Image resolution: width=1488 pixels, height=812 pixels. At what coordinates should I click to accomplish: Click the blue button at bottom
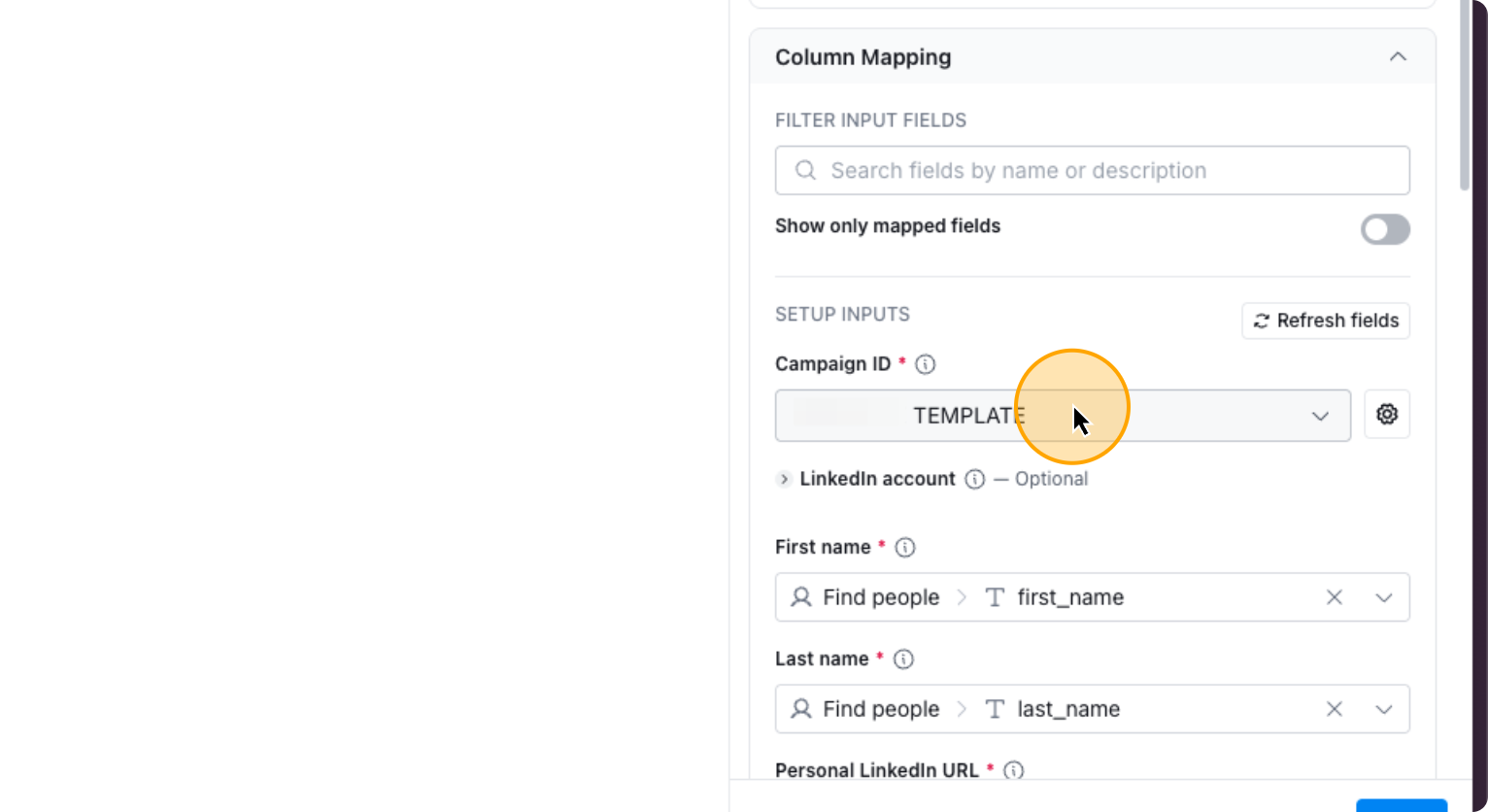(x=1401, y=805)
